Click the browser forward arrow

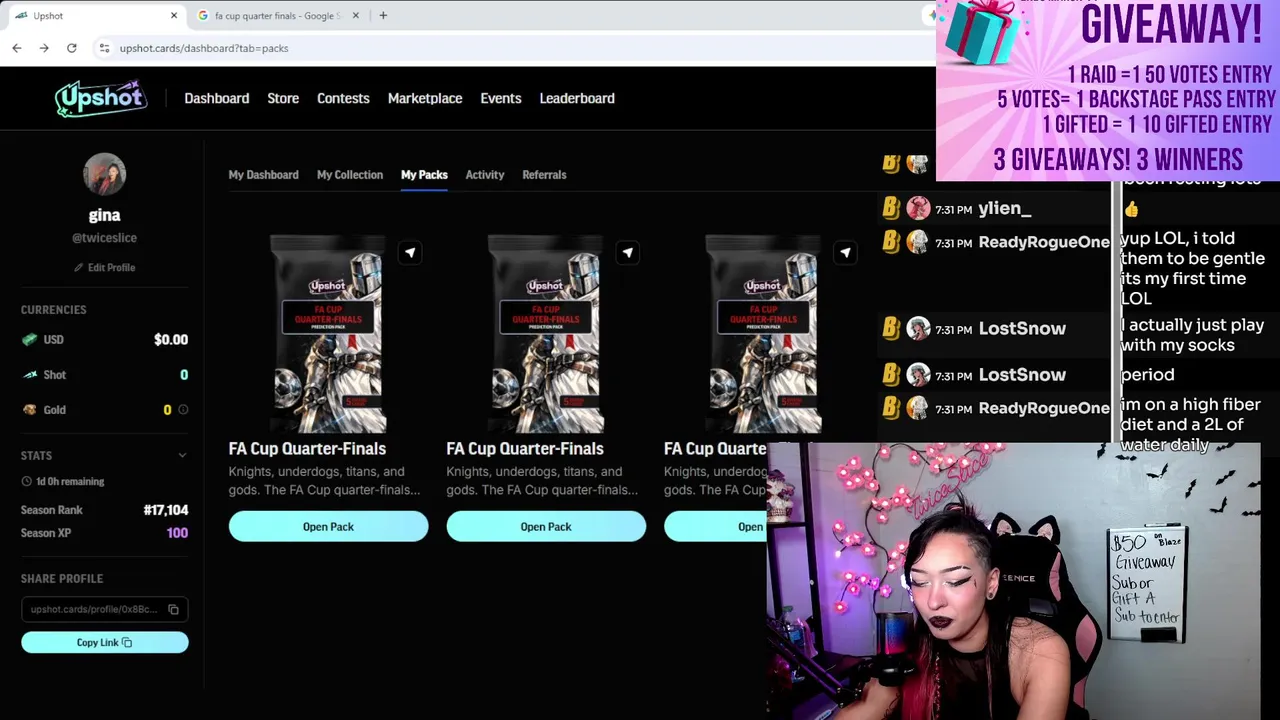(x=44, y=48)
